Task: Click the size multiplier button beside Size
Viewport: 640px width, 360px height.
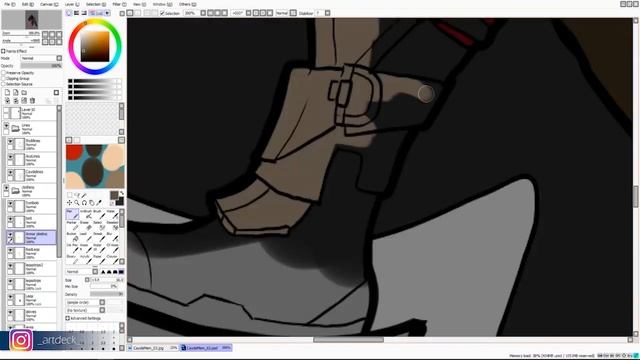Action: pos(87,280)
